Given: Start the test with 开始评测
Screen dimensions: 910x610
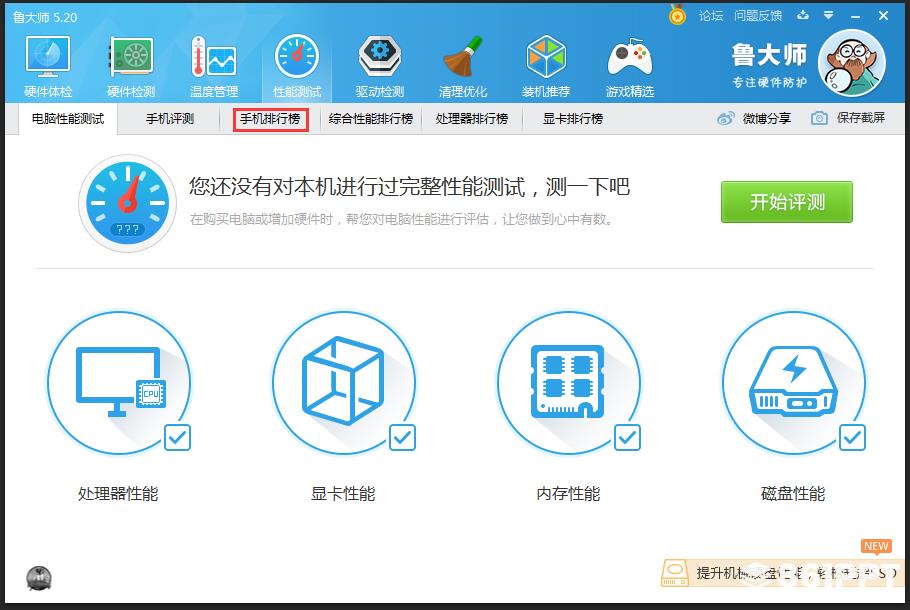Looking at the screenshot, I should [x=787, y=202].
